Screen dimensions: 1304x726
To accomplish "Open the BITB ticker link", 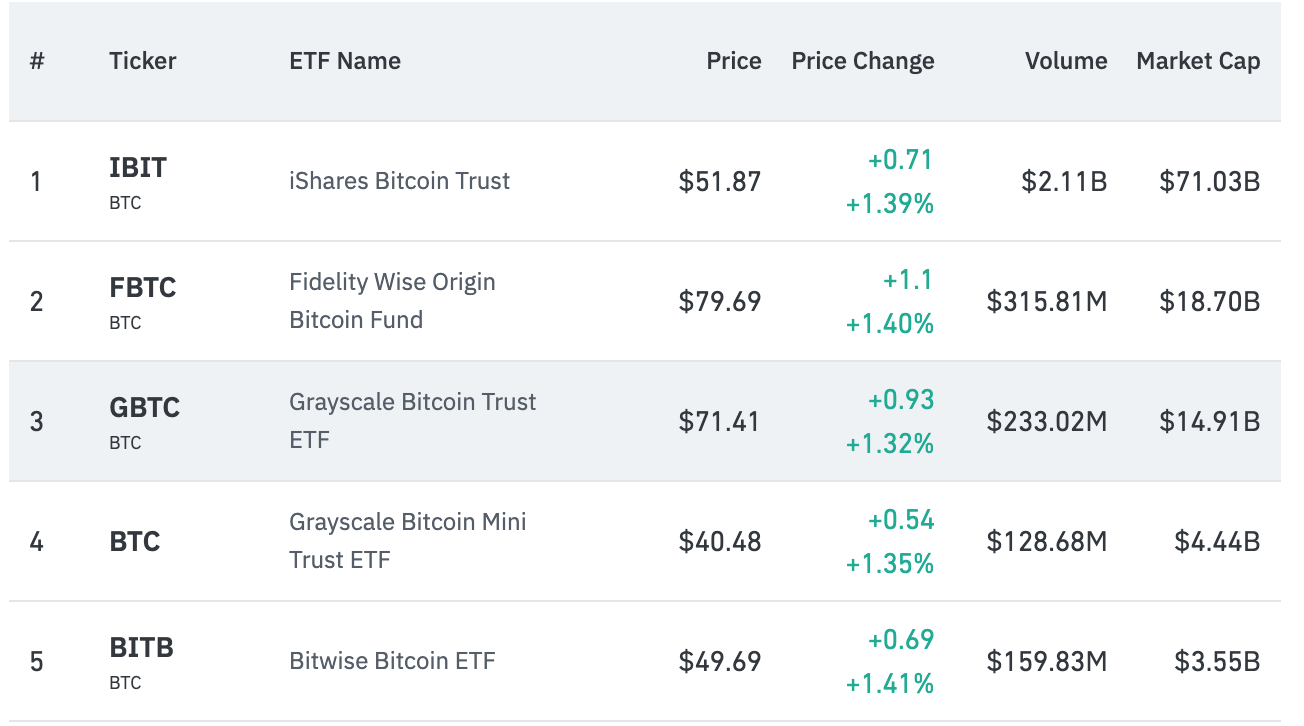I will (x=141, y=648).
